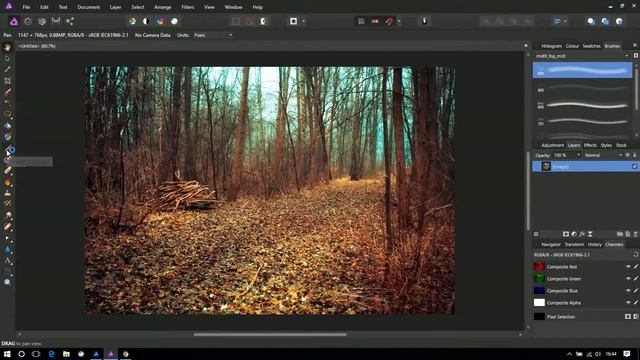Switch to the Histogram tab
The width and height of the screenshot is (640, 360).
pos(551,46)
